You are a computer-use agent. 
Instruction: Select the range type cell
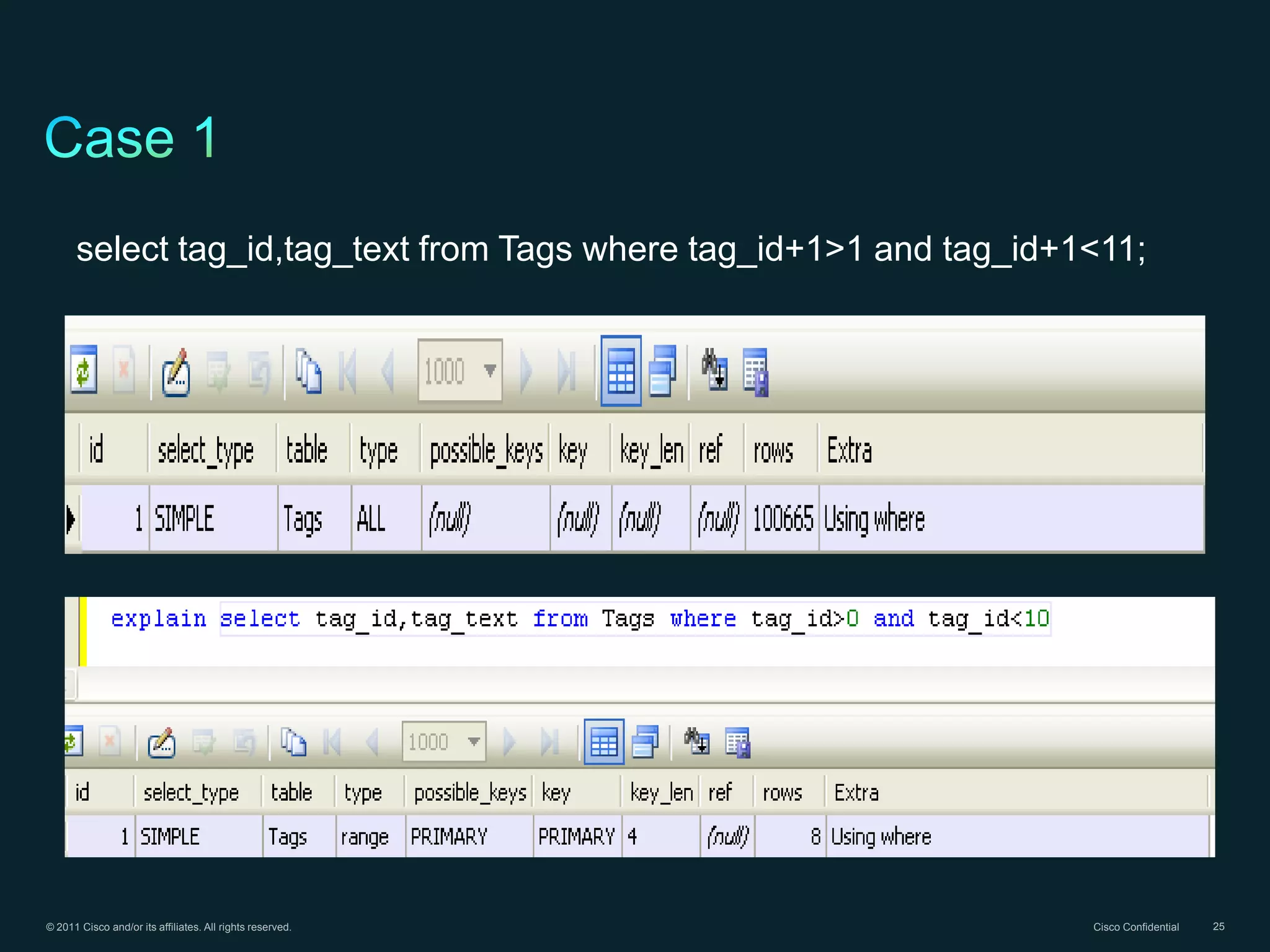(x=371, y=837)
